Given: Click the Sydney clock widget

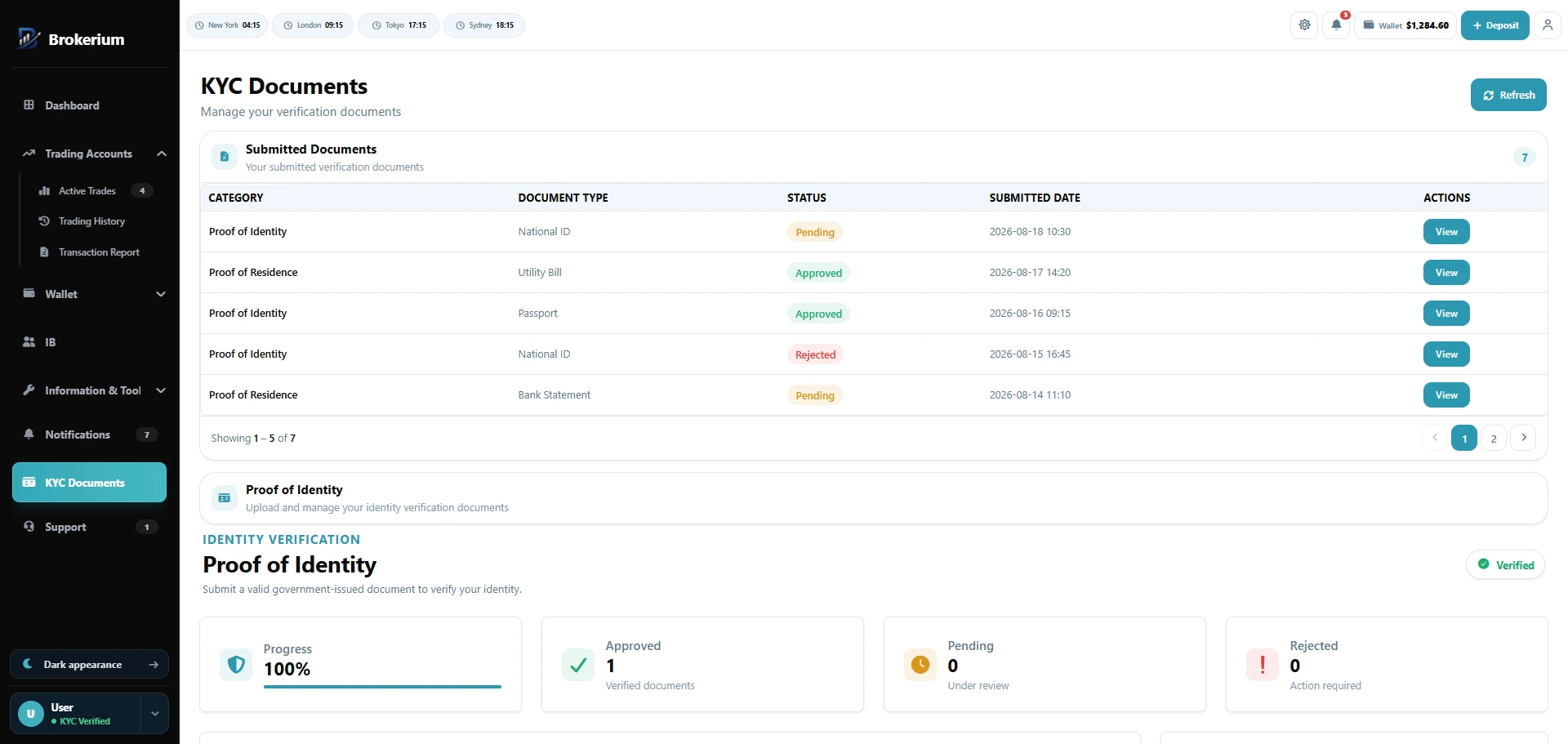Looking at the screenshot, I should click(484, 25).
